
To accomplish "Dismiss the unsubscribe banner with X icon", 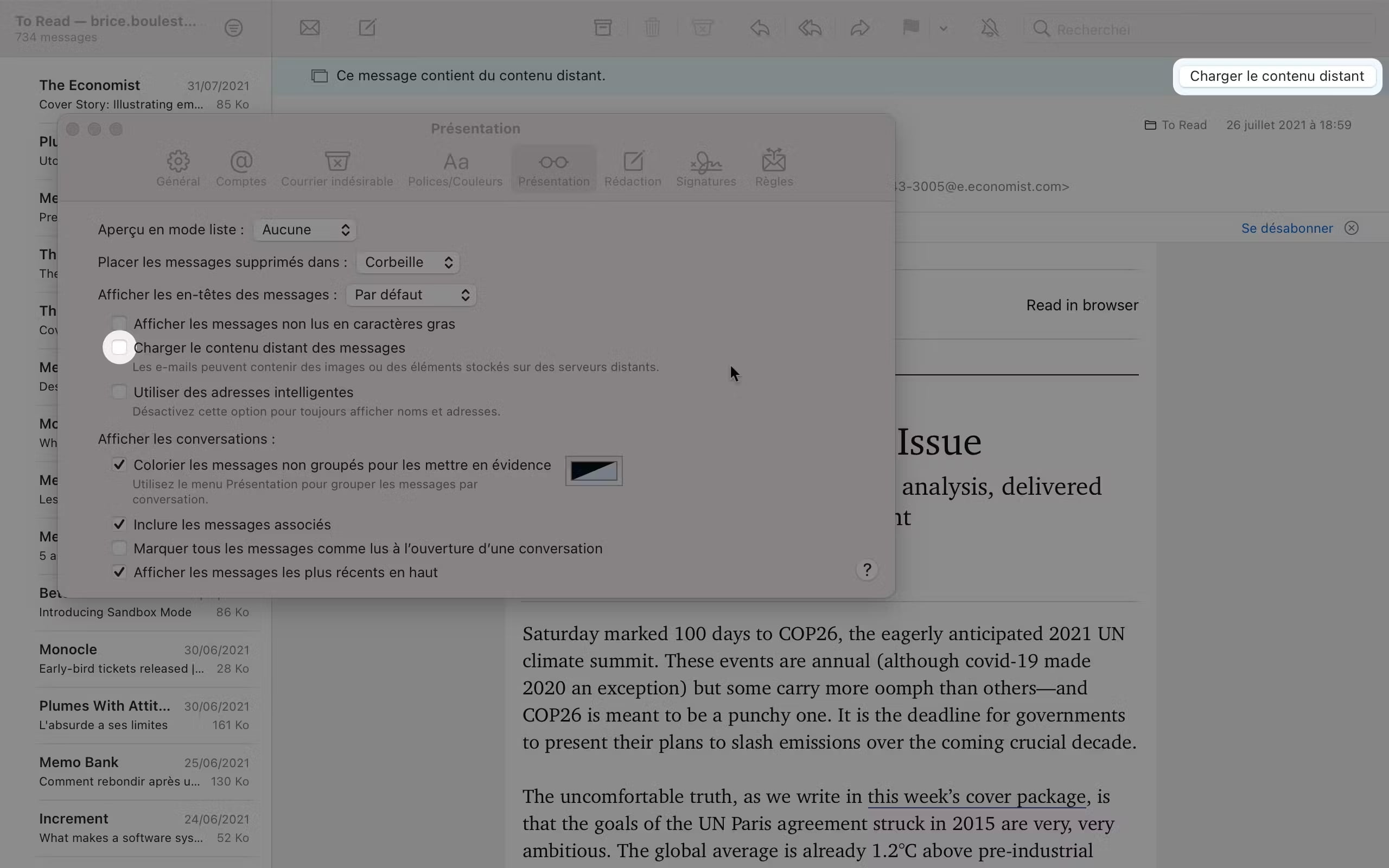I will (1352, 228).
